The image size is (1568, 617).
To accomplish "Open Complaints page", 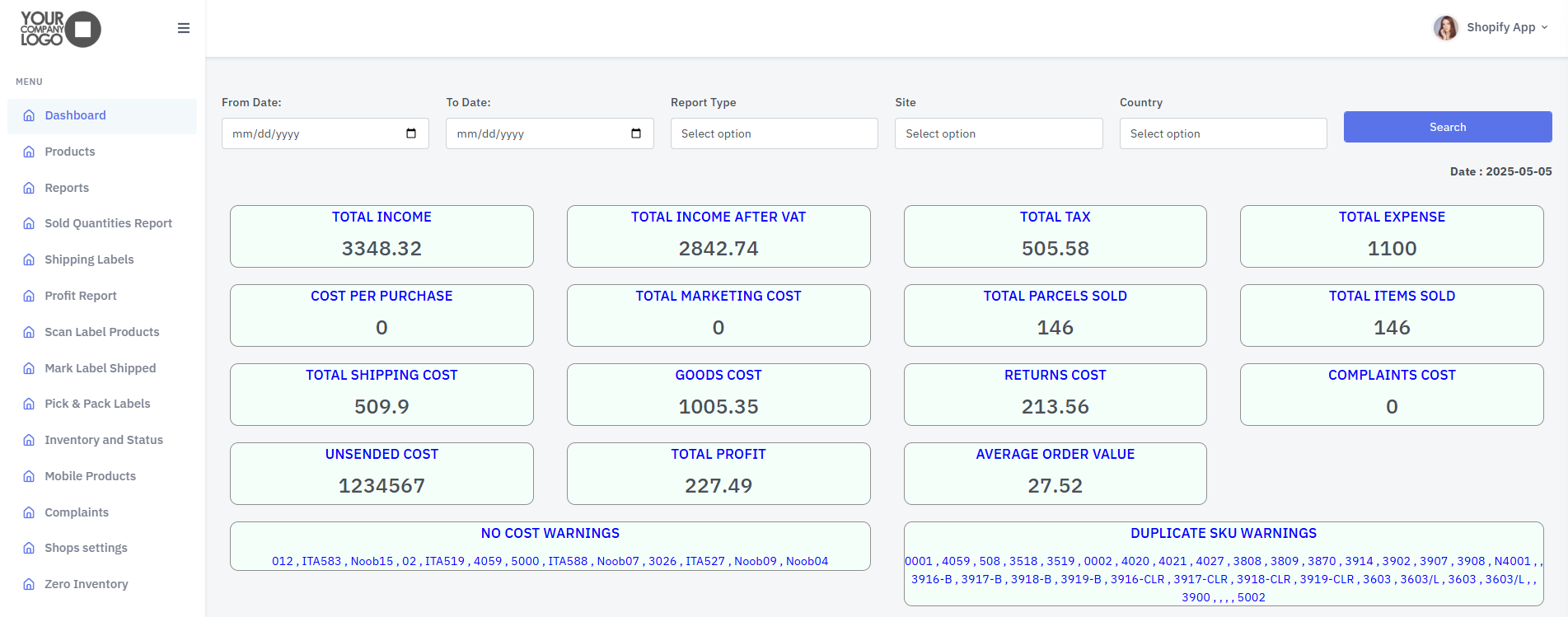I will pos(102,512).
